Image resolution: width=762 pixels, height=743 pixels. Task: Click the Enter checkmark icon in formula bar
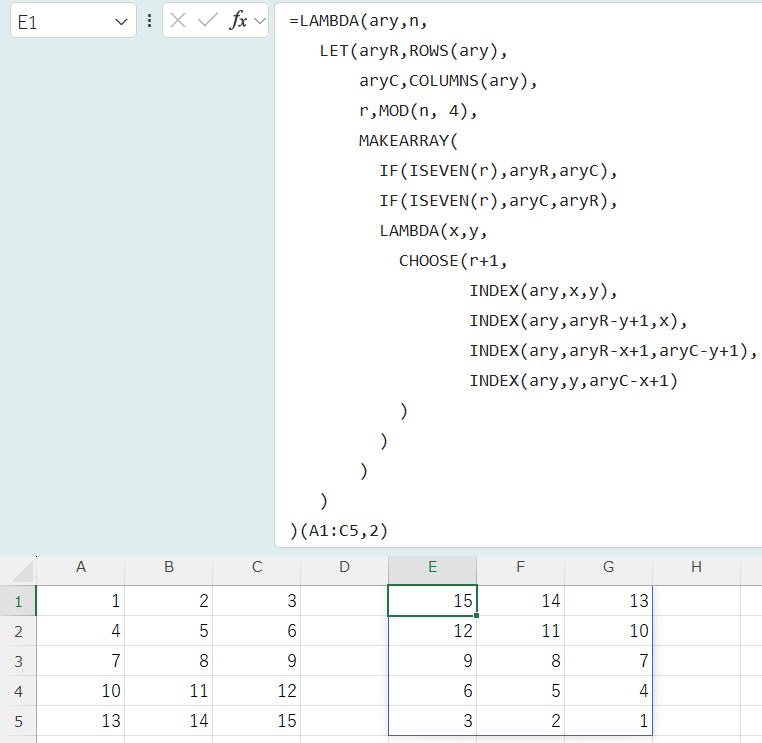click(208, 21)
